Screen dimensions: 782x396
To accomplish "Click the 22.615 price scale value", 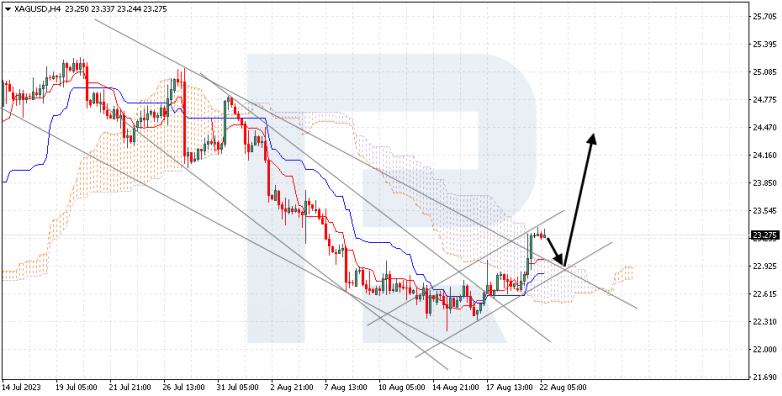I will 764,294.
